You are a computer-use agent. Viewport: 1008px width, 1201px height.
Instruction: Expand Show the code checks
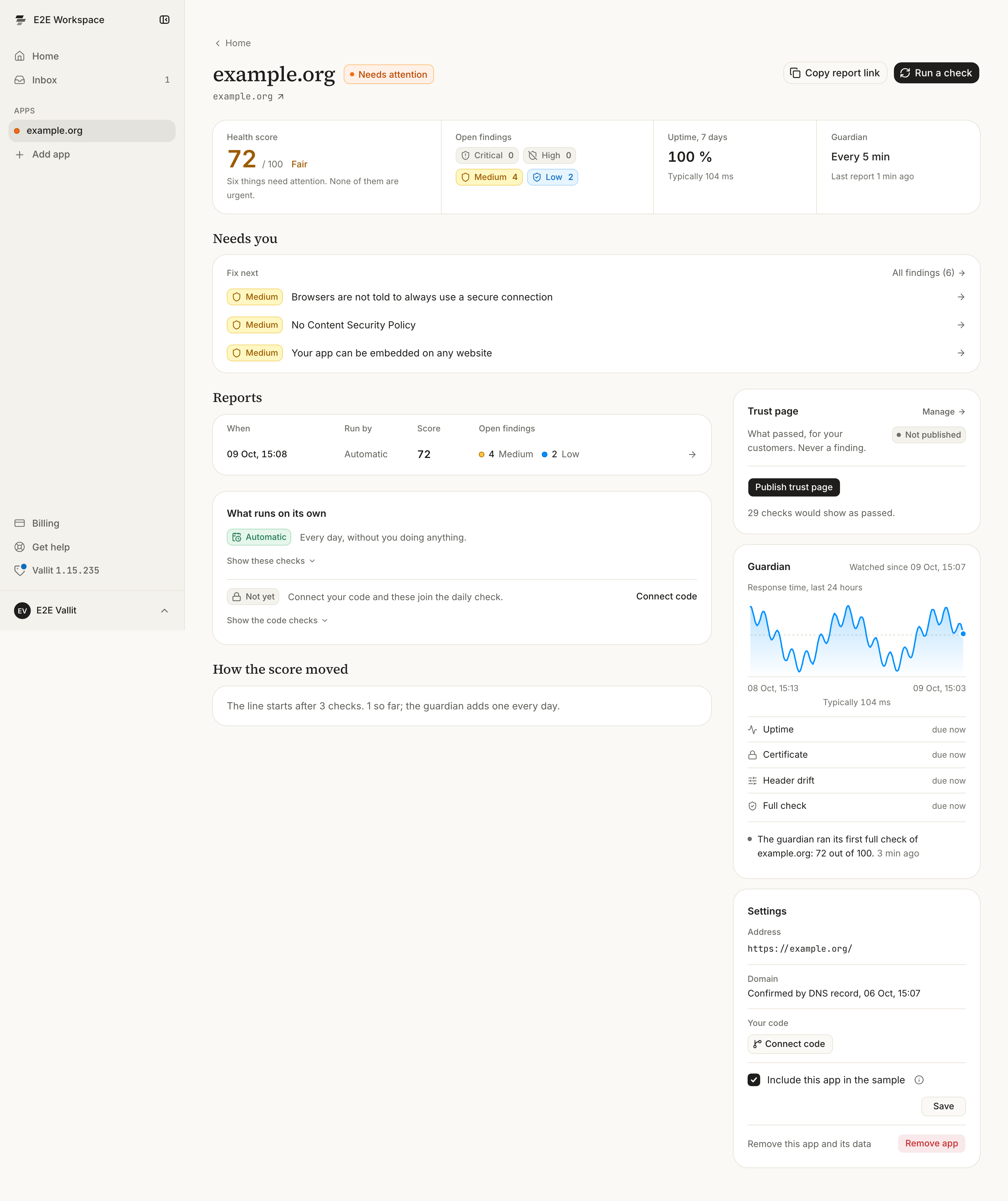[x=277, y=620]
